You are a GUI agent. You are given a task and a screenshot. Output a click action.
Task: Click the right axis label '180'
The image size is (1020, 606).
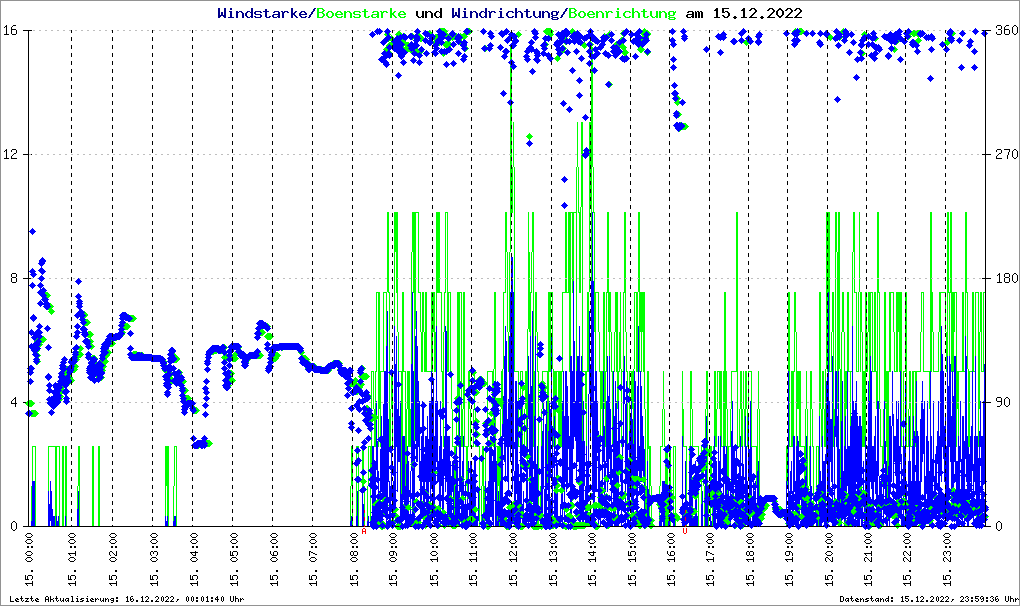(x=1007, y=278)
